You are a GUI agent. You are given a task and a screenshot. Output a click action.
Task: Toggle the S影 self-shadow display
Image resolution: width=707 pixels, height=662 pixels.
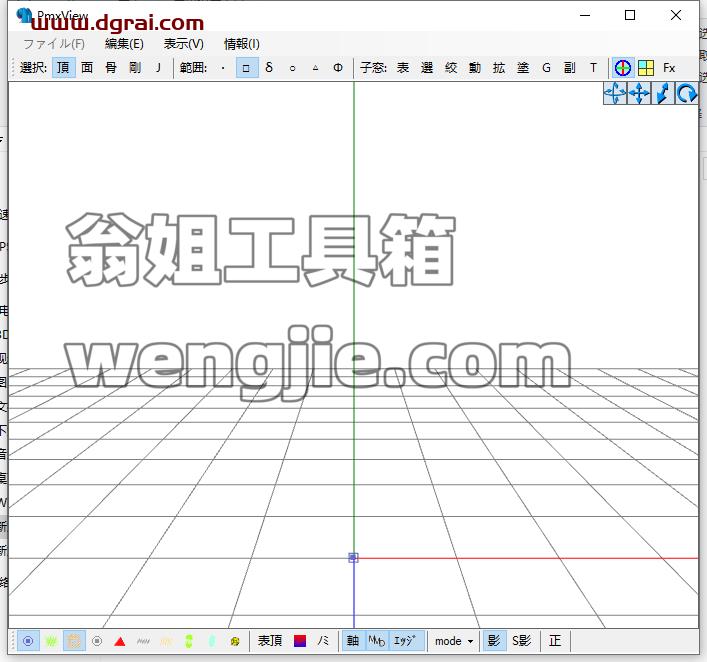522,641
